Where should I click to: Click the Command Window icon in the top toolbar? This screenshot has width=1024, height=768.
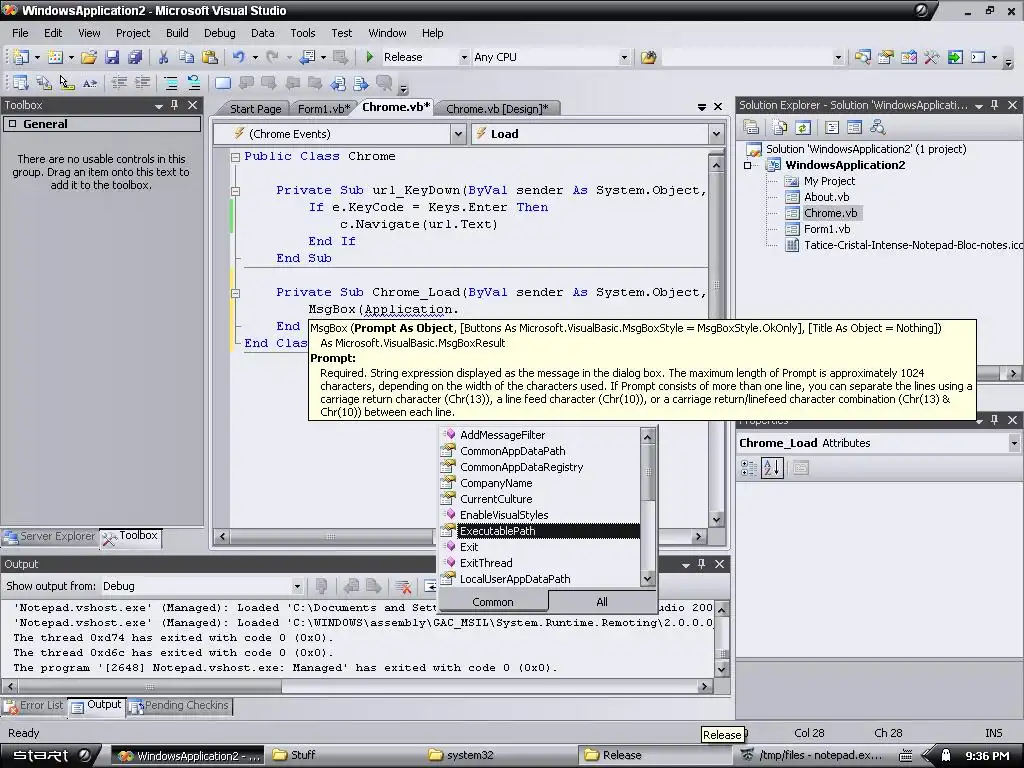pyautogui.click(x=978, y=57)
